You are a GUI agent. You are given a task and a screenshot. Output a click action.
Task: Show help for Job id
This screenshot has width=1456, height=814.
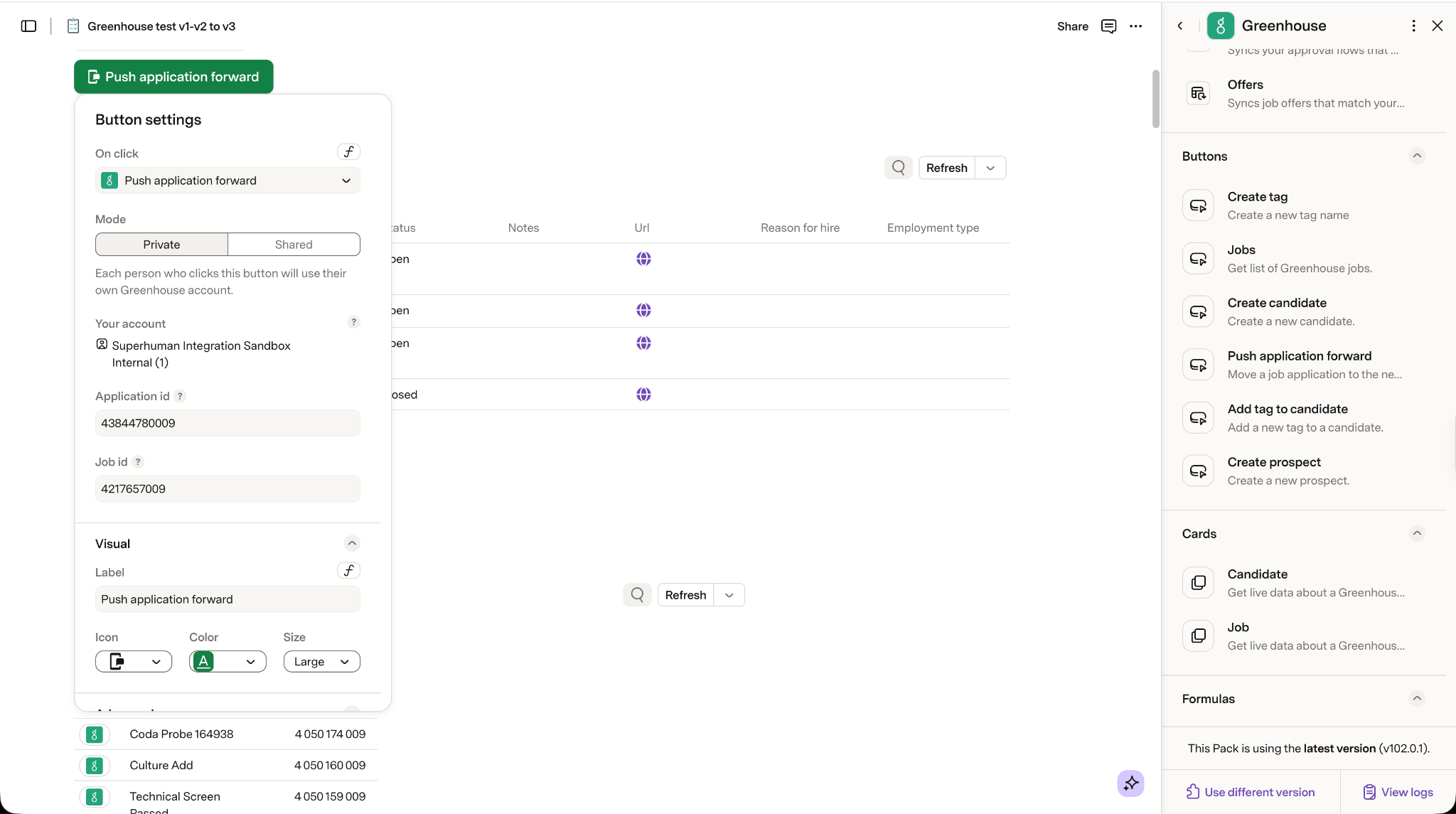pyautogui.click(x=138, y=462)
